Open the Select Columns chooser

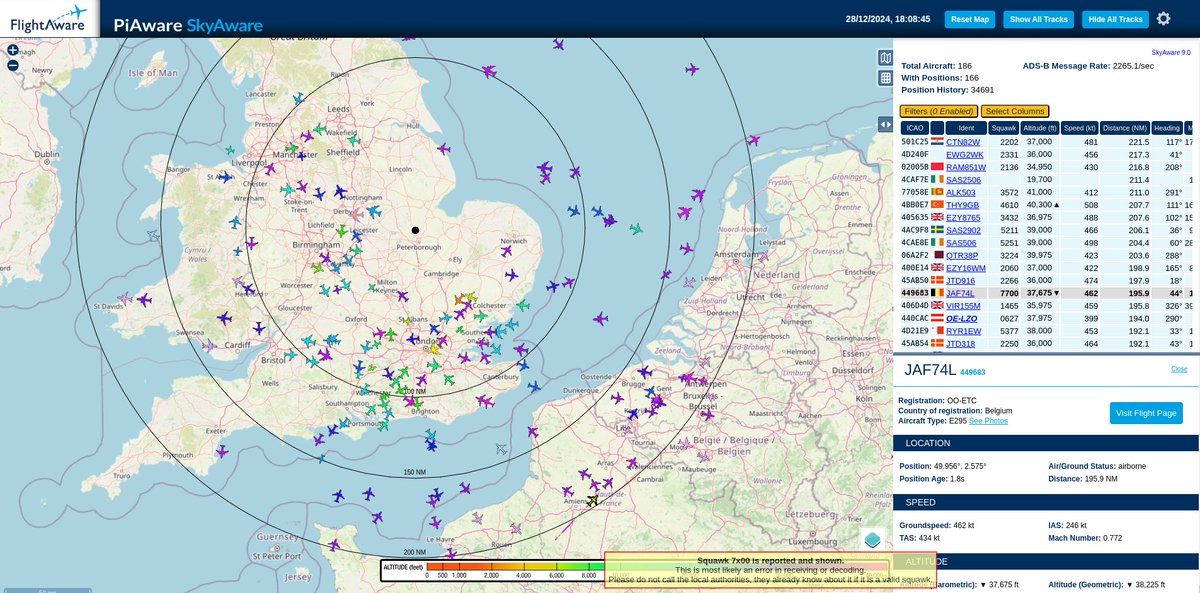coord(1014,111)
